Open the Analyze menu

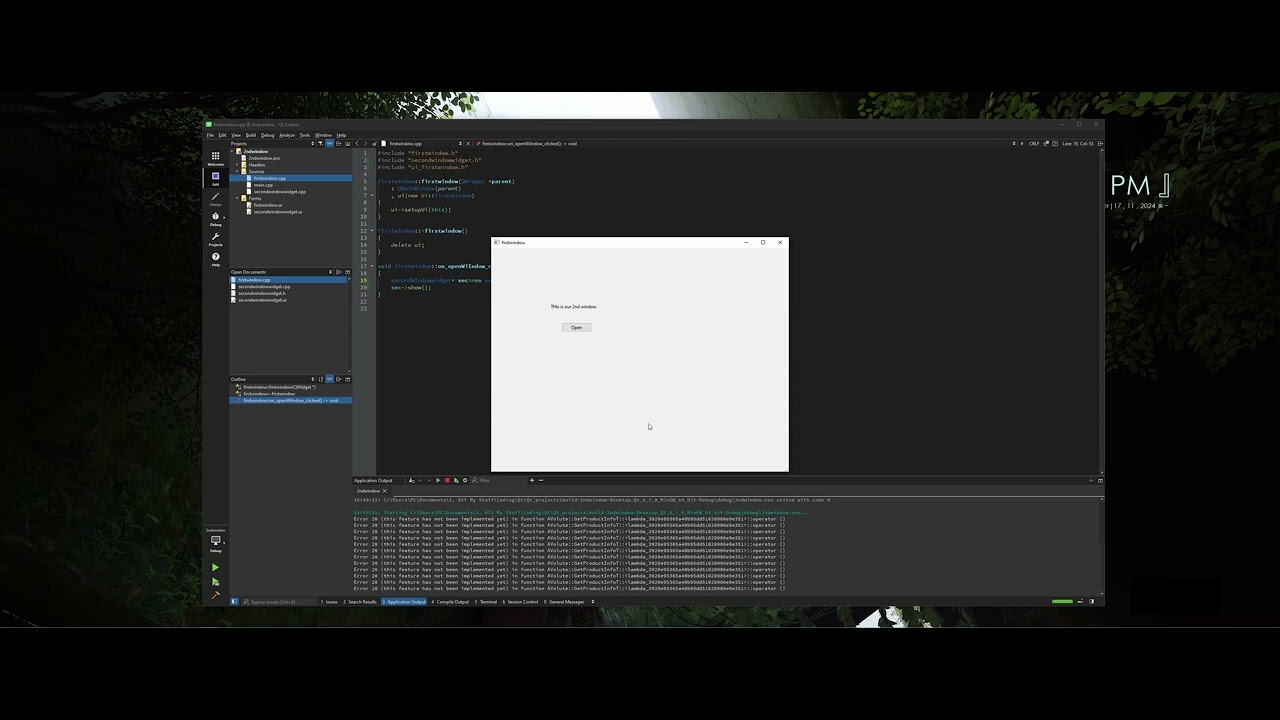click(x=287, y=135)
